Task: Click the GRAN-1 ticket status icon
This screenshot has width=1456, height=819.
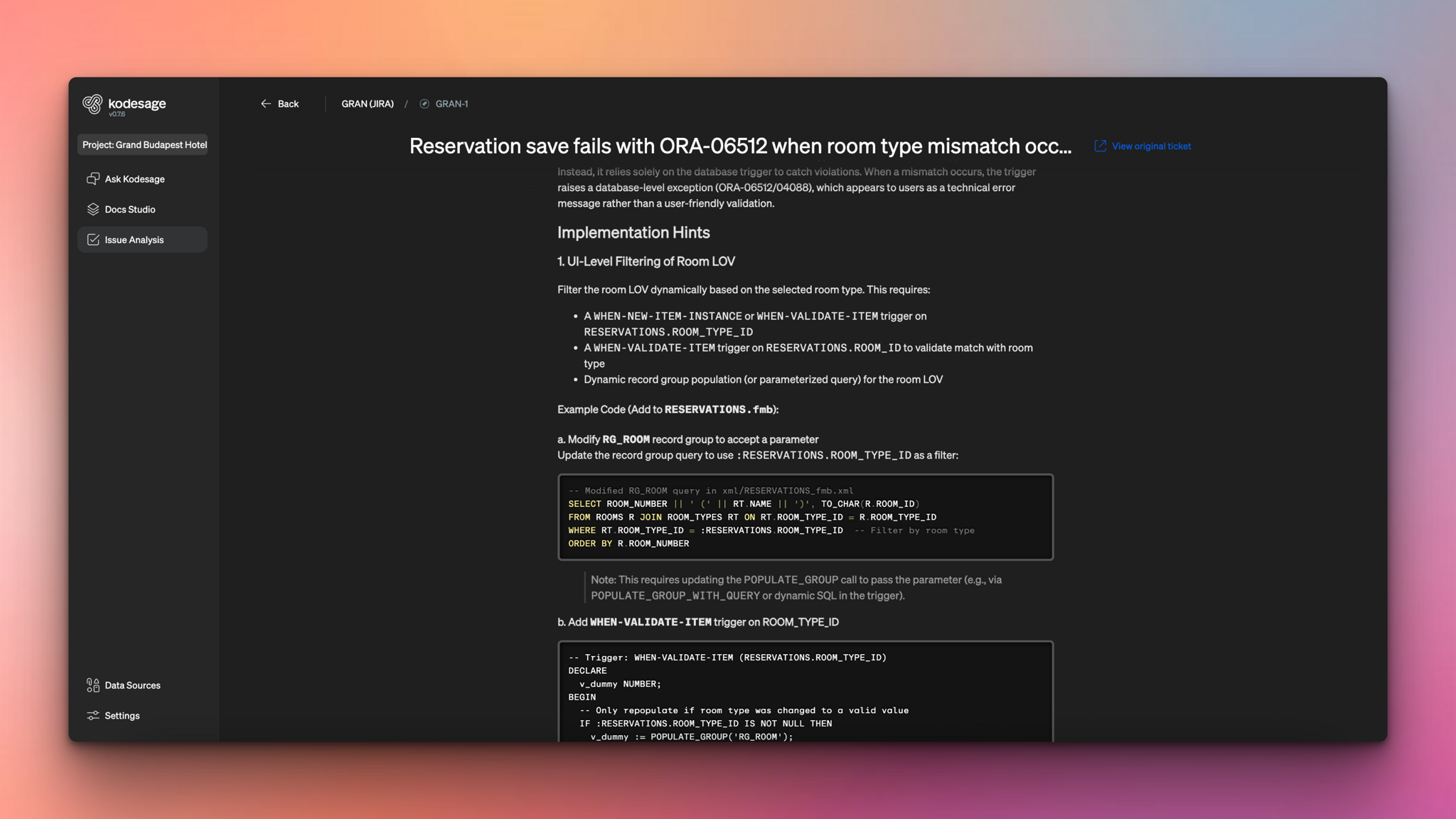Action: [x=424, y=104]
